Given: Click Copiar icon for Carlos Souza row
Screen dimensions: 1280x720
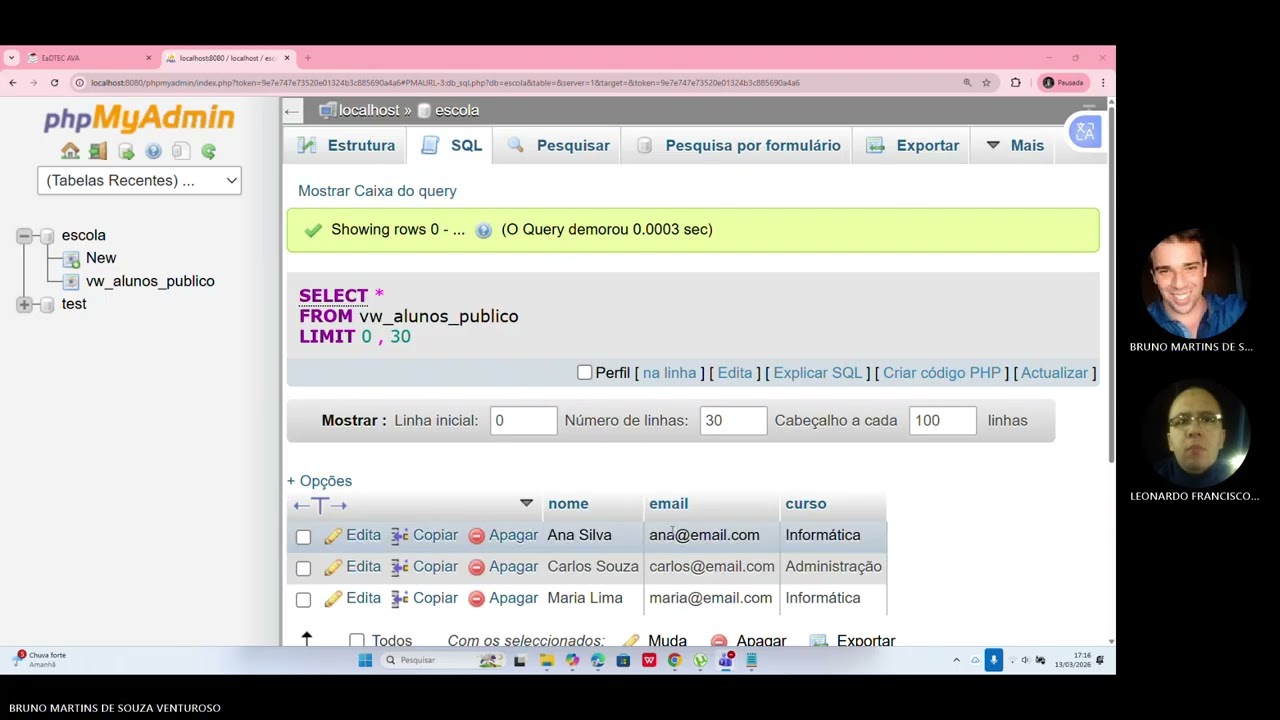Looking at the screenshot, I should point(400,567).
